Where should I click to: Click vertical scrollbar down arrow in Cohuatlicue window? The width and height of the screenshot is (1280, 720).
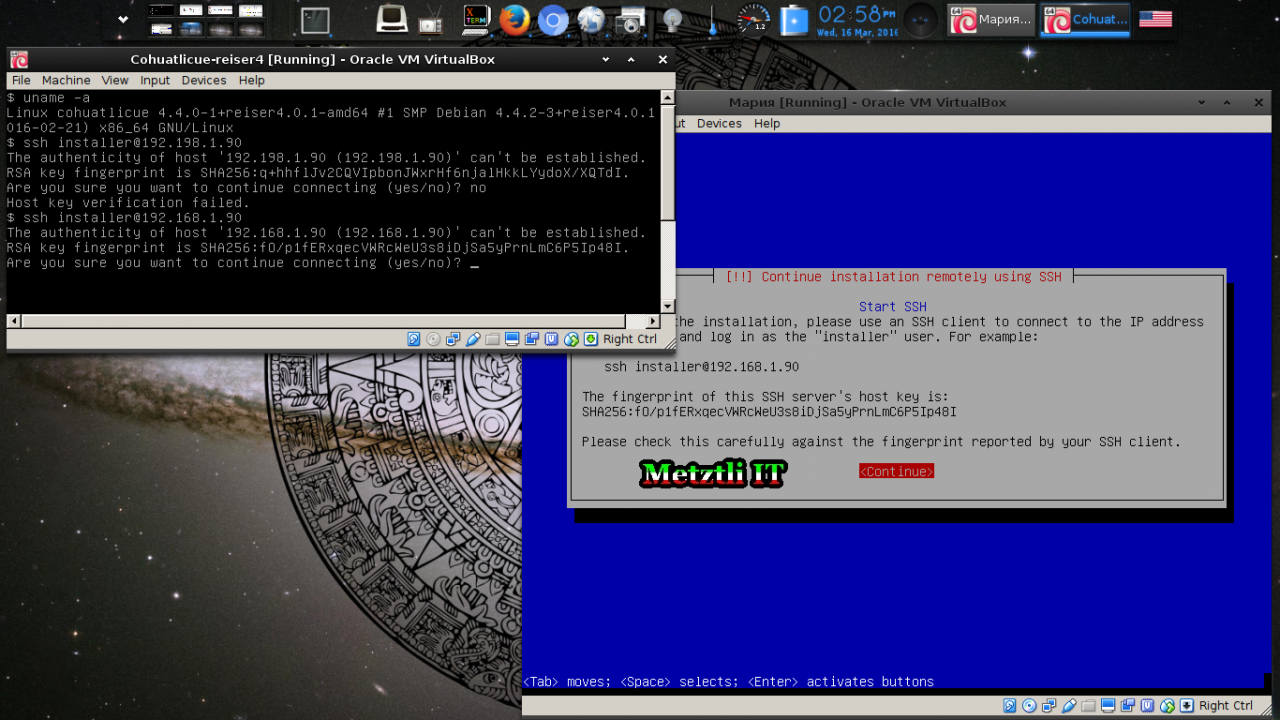(x=668, y=306)
